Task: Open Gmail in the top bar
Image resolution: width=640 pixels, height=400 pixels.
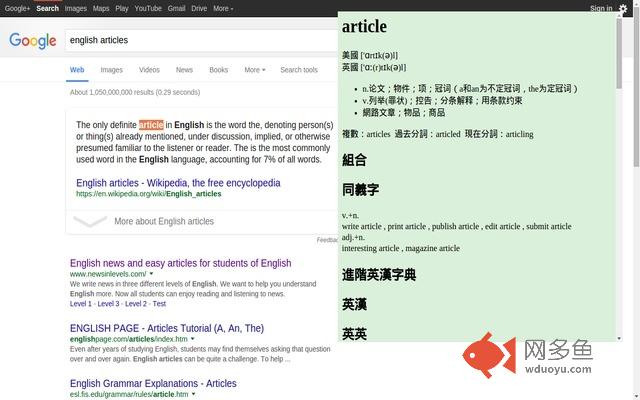Action: point(176,8)
